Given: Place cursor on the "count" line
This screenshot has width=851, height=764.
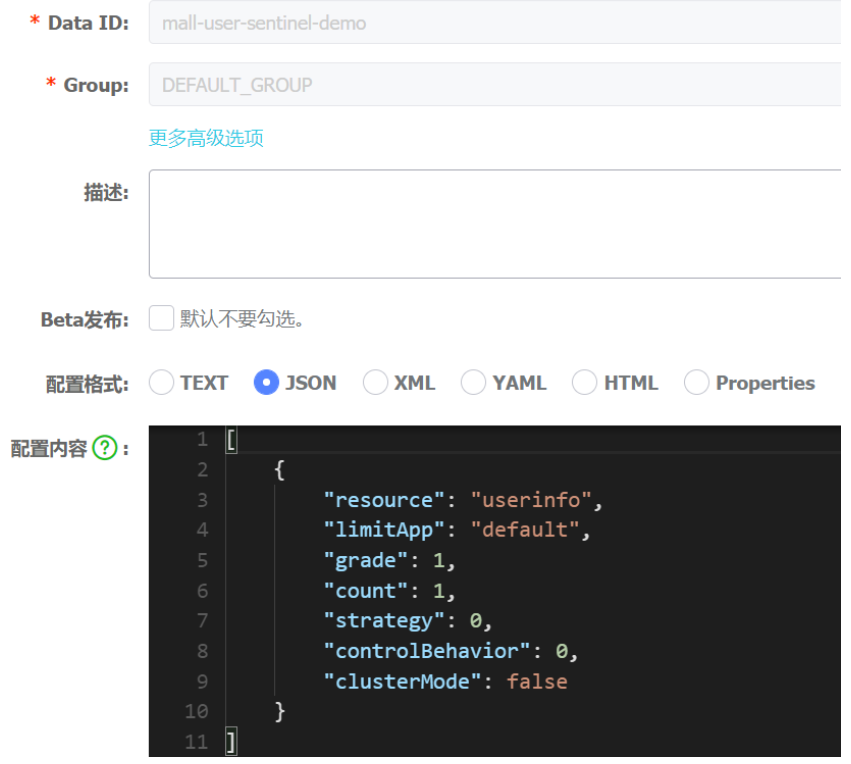Looking at the screenshot, I should click(365, 591).
